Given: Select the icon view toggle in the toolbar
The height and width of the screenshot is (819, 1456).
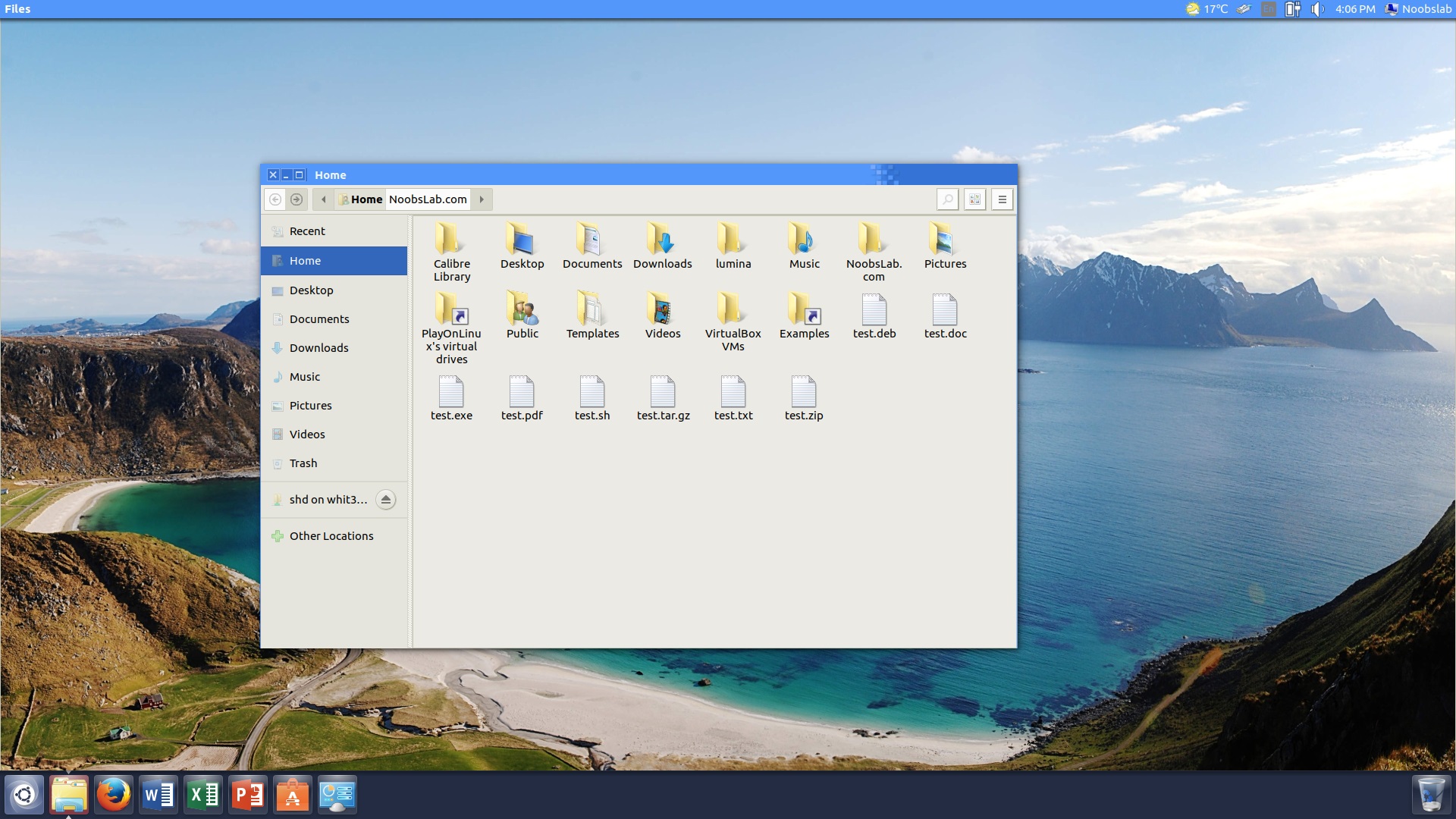Looking at the screenshot, I should click(974, 199).
